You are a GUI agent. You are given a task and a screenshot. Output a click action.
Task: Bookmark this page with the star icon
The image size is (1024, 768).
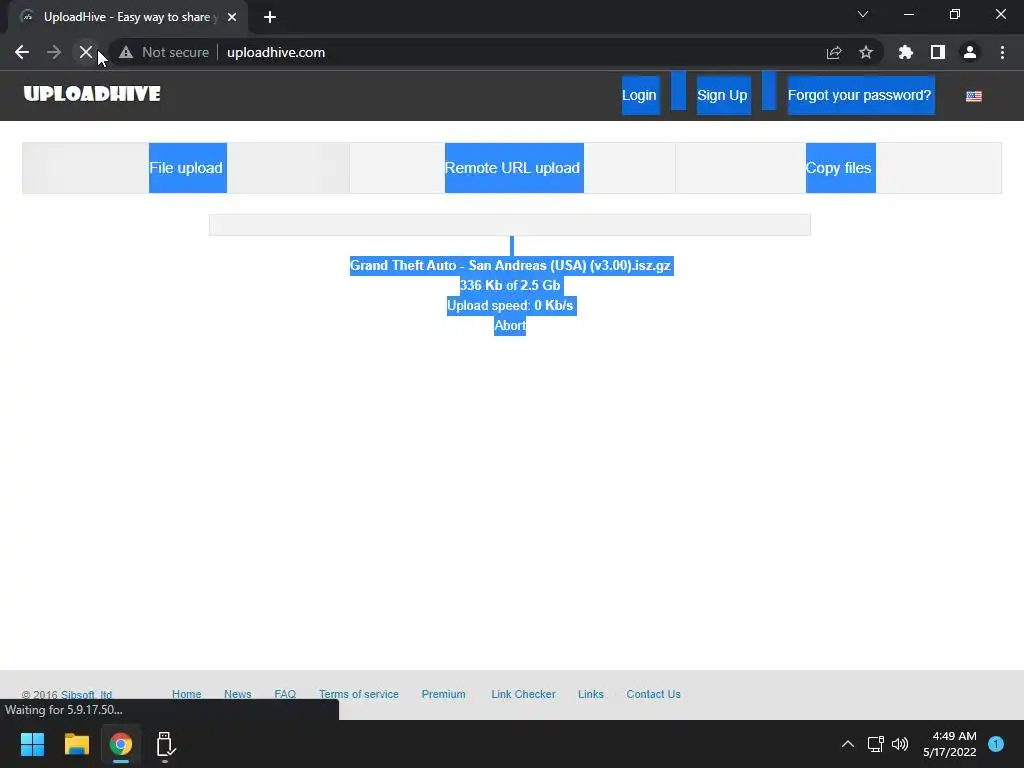coord(866,52)
